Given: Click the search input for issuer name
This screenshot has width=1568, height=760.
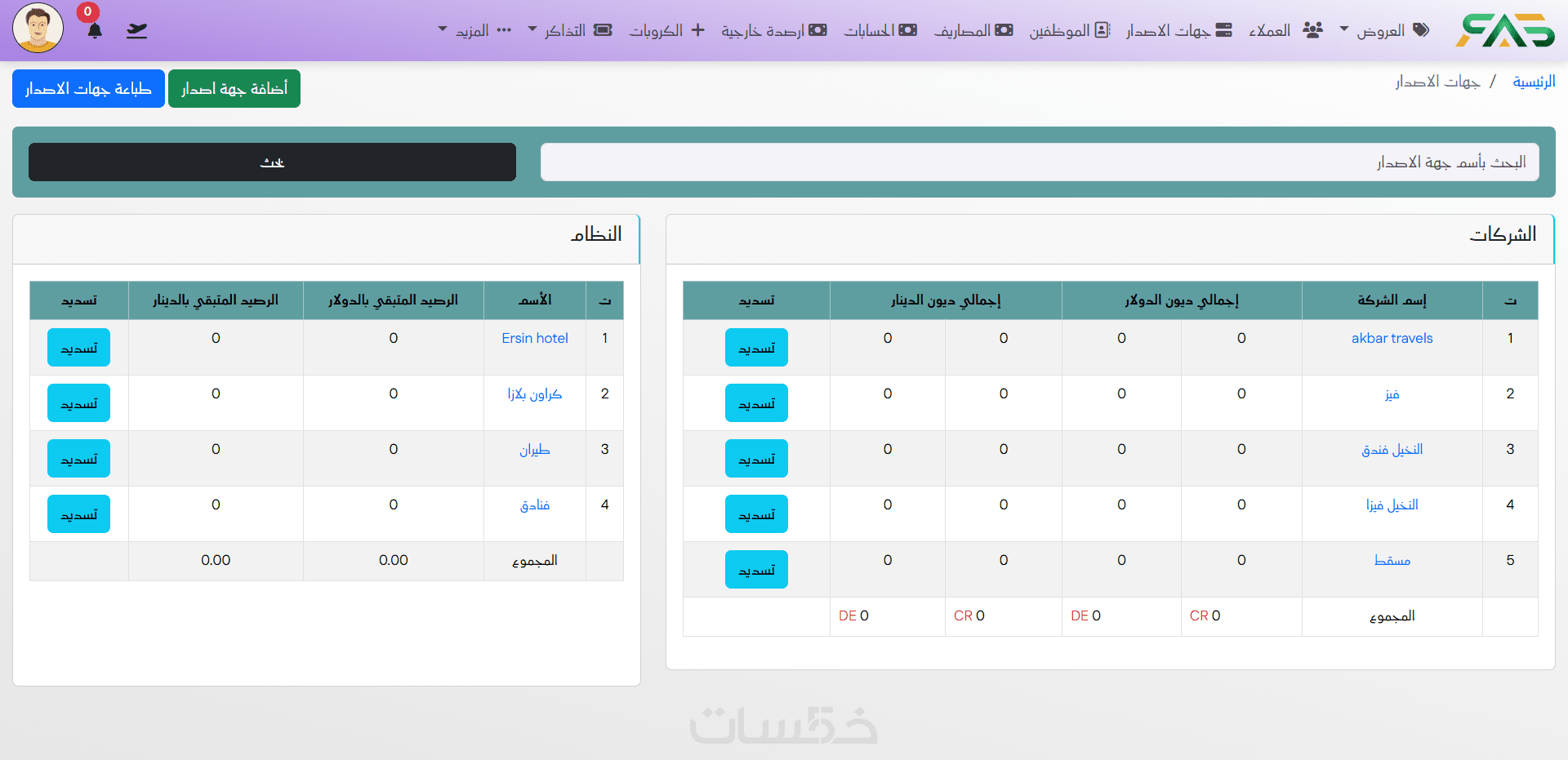Looking at the screenshot, I should click(1040, 162).
